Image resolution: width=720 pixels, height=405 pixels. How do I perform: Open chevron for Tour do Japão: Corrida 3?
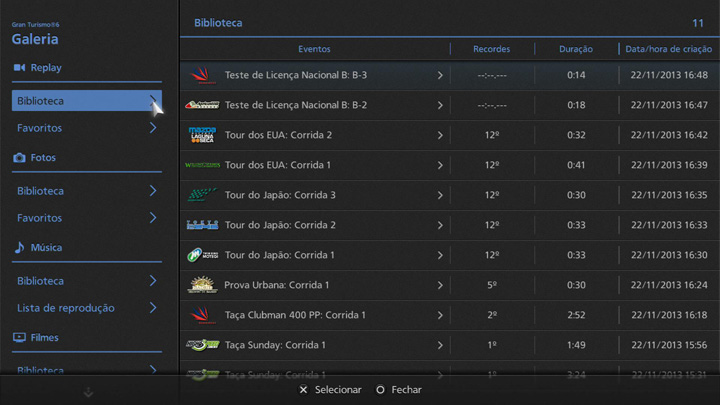click(x=440, y=195)
